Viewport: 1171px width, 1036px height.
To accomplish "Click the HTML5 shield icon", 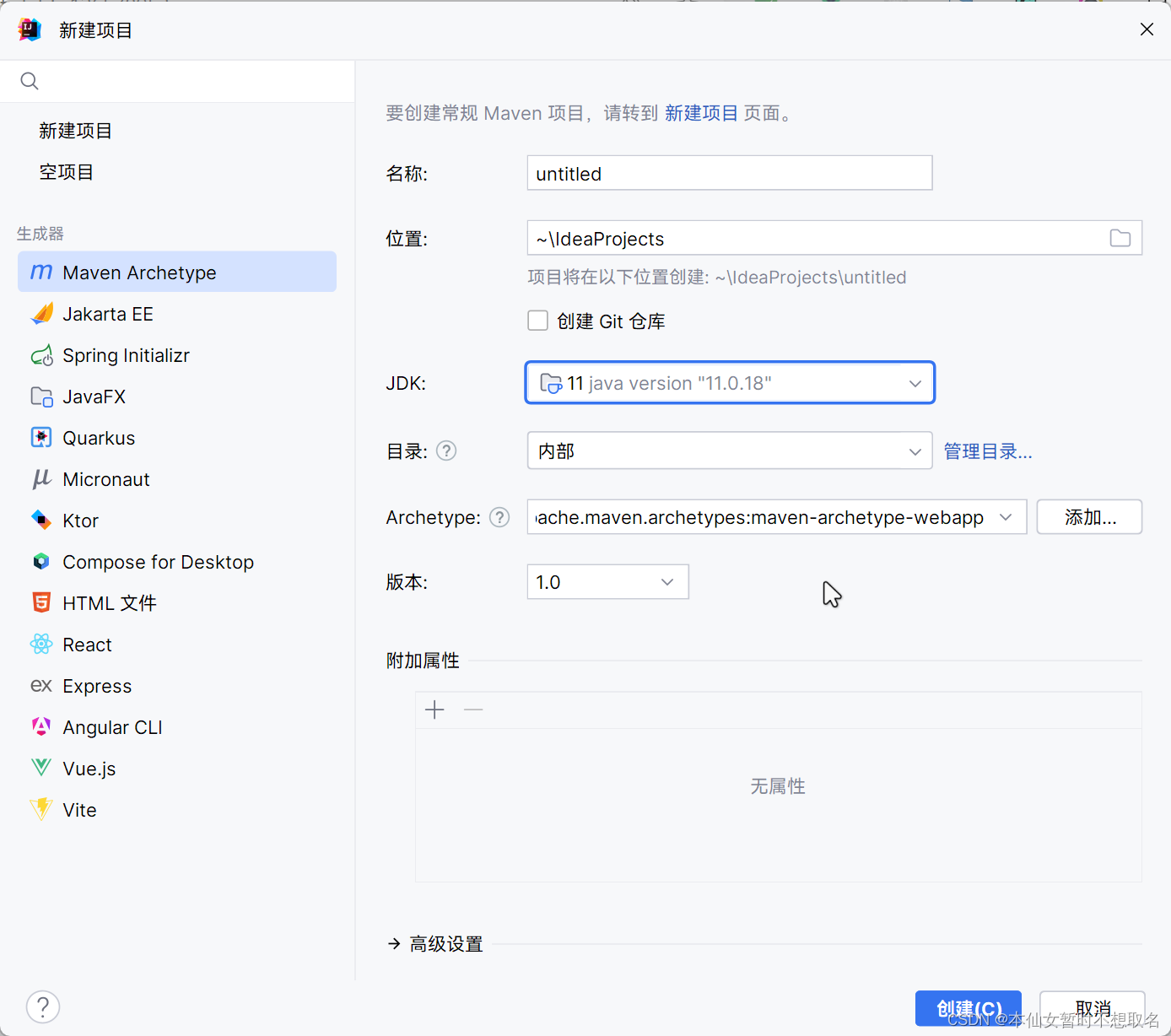I will (x=41, y=602).
